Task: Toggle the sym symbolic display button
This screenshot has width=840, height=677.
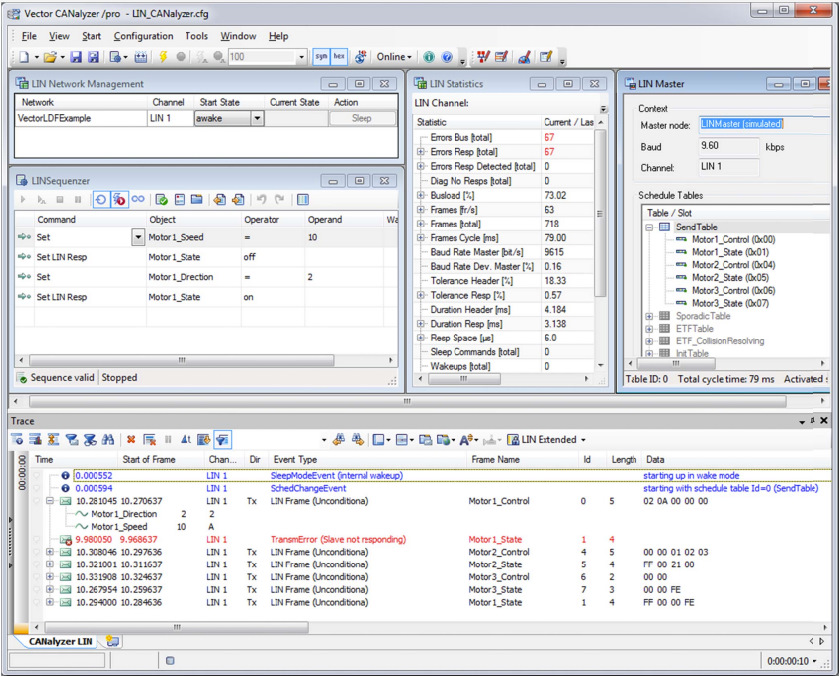Action: (x=321, y=57)
